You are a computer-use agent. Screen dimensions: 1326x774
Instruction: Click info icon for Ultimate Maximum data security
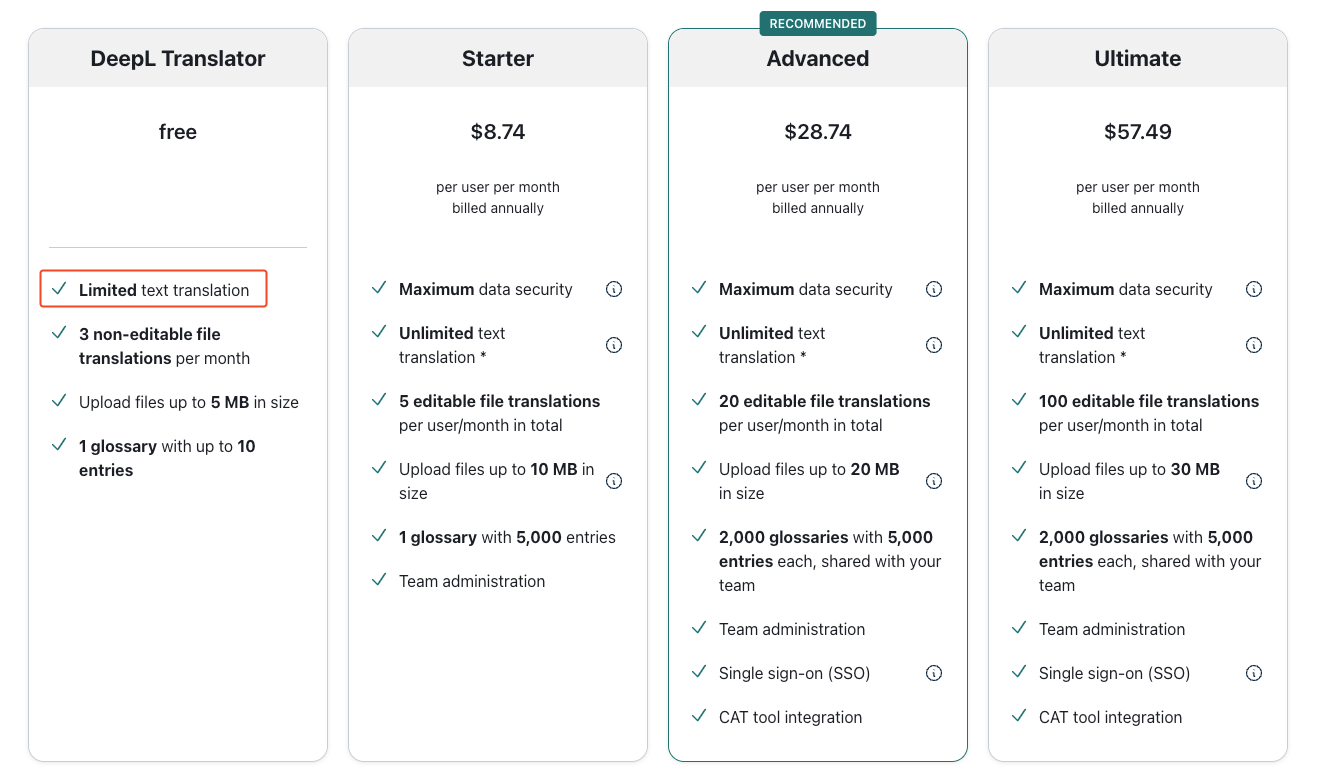pos(1254,289)
